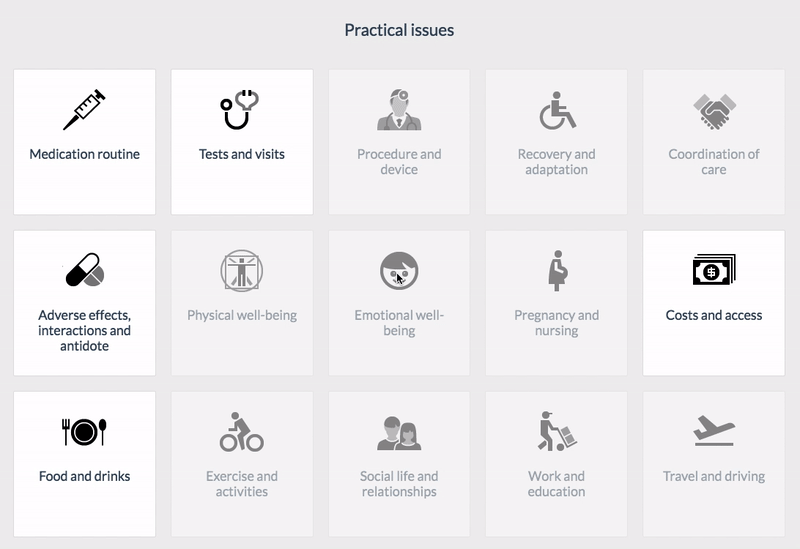Select the wheelchair Recovery and adaptation icon

558,110
